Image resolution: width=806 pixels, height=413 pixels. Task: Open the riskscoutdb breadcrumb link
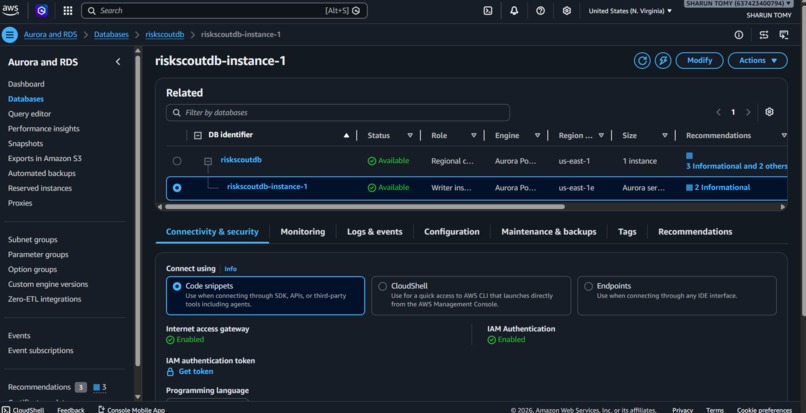(x=164, y=34)
